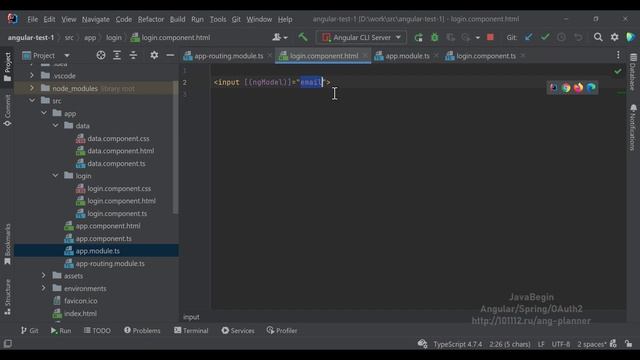
Task: Collapse the data folder
Action: click(56, 126)
